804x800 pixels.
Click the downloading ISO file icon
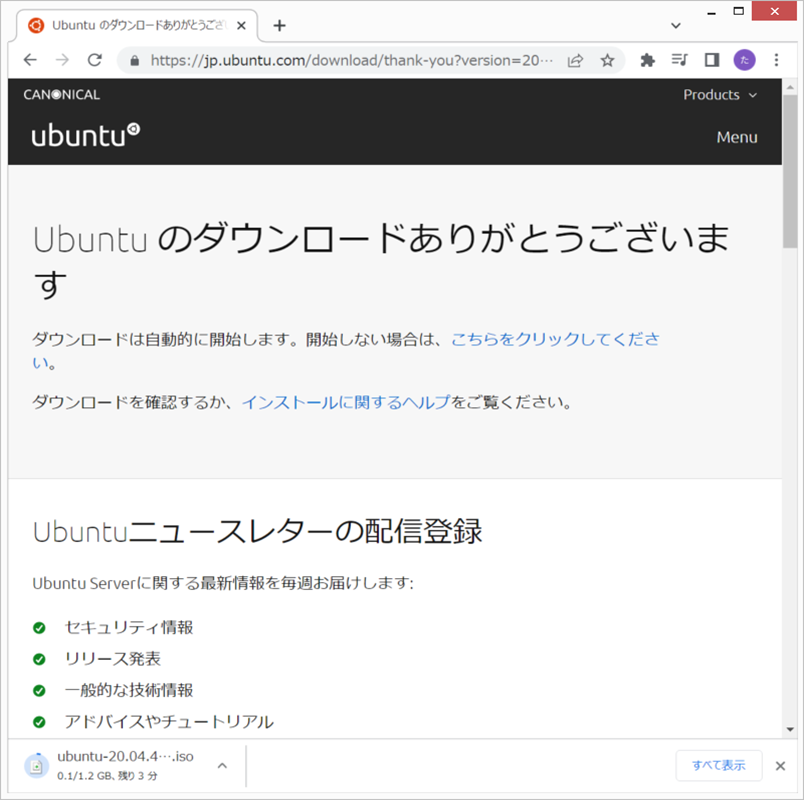37,766
